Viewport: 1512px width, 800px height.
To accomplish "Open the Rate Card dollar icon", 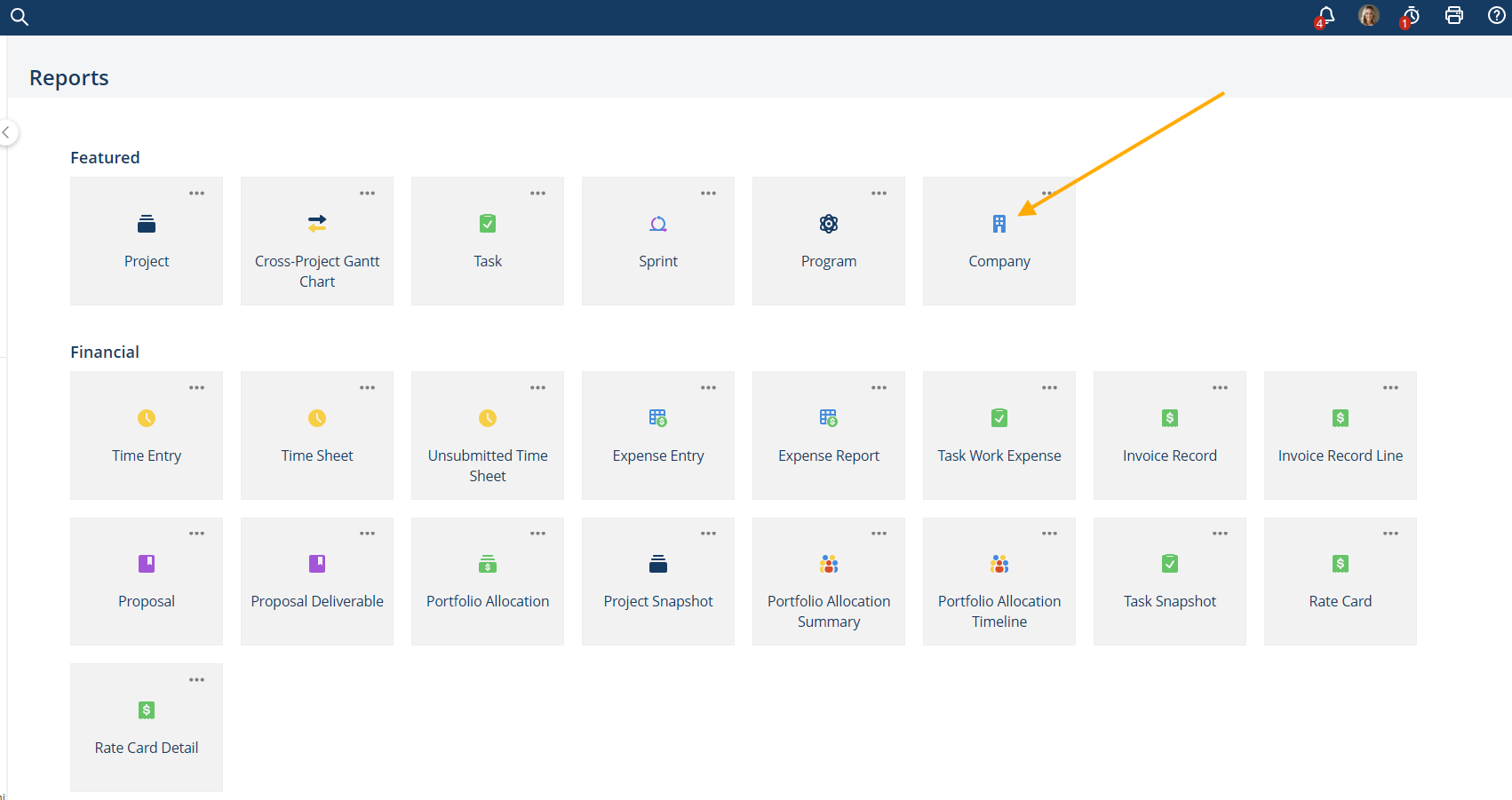I will pyautogui.click(x=1341, y=564).
